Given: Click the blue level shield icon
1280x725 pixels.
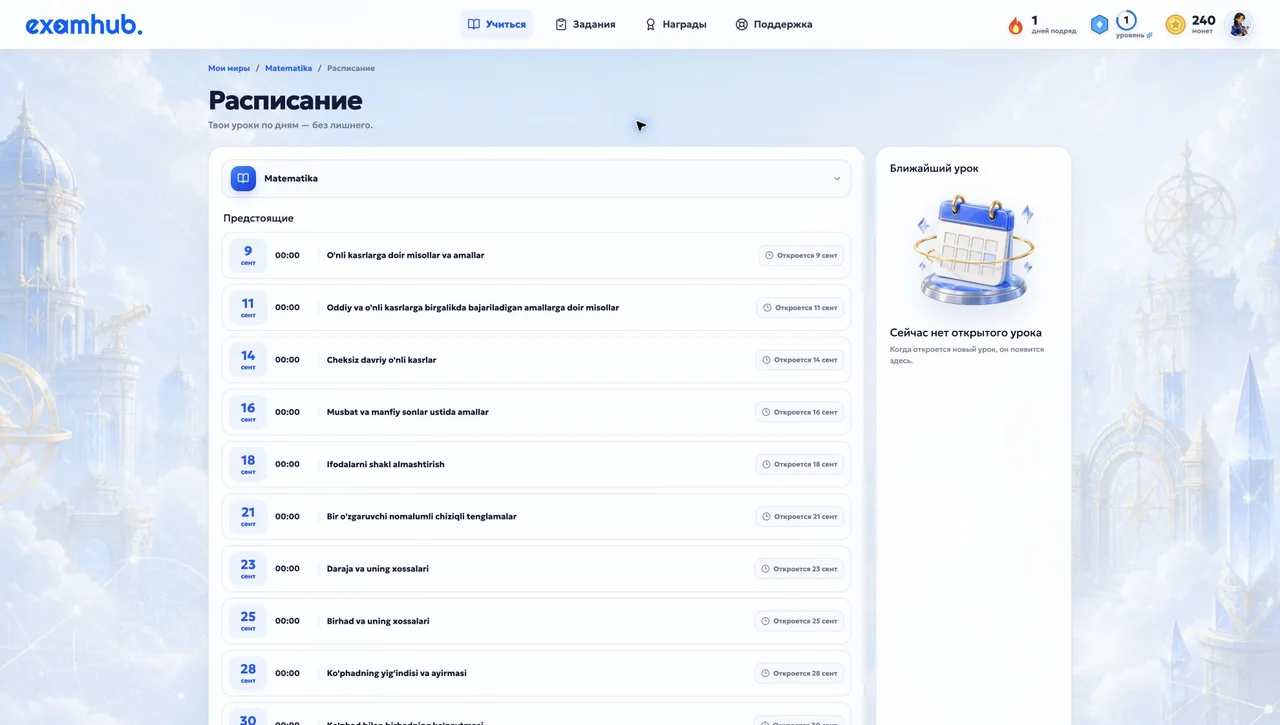Looking at the screenshot, I should pyautogui.click(x=1099, y=25).
